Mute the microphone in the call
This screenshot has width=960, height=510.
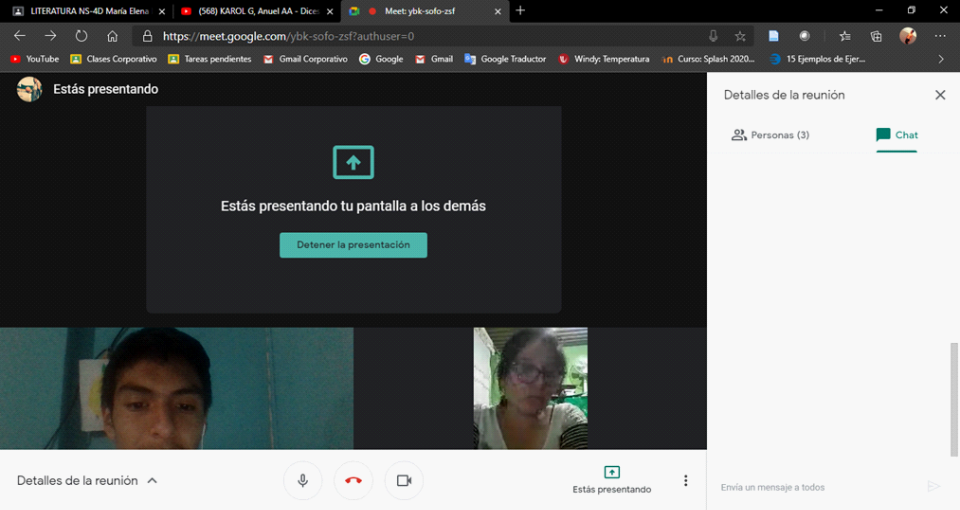tap(302, 481)
